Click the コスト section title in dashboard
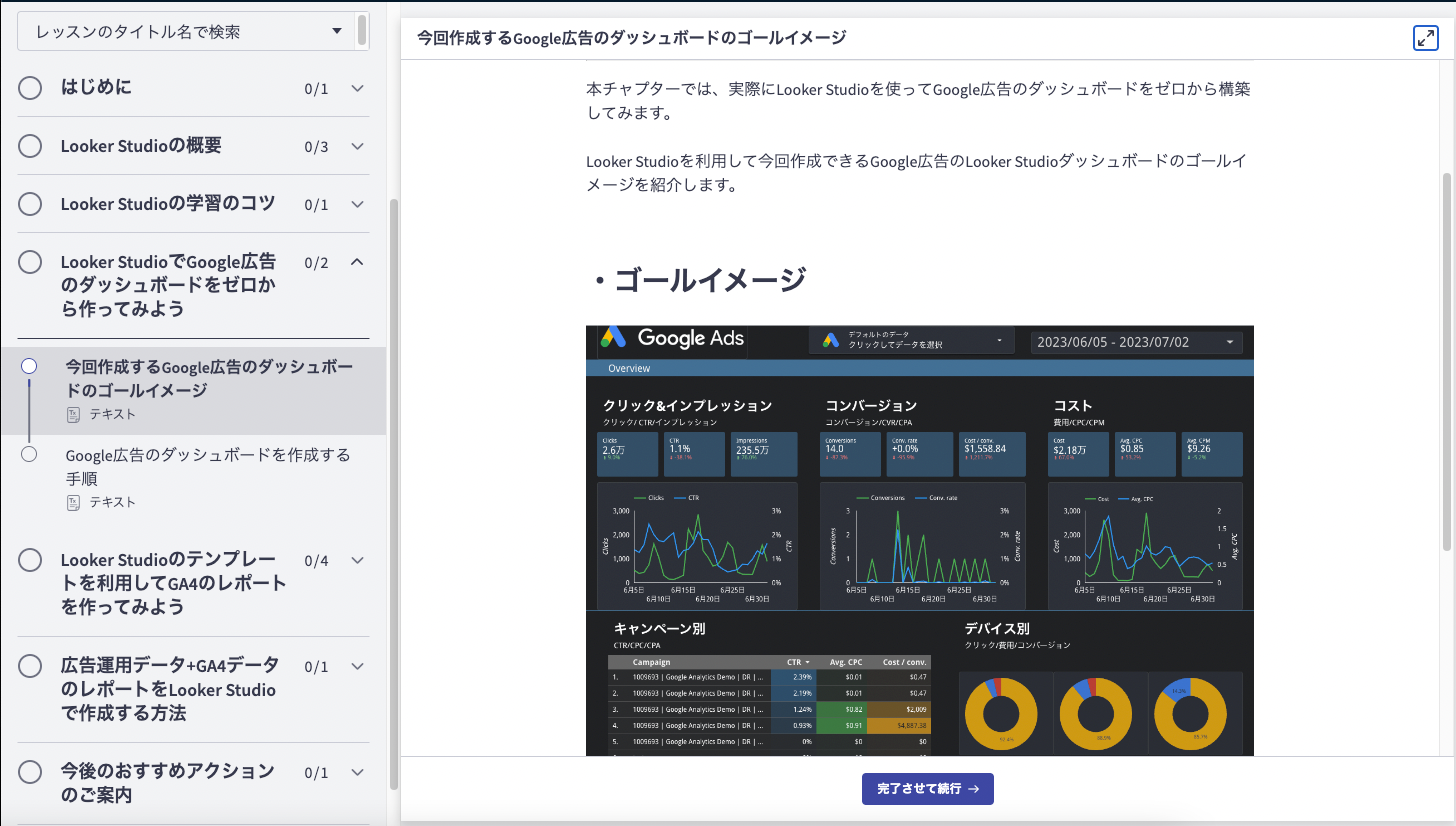The width and height of the screenshot is (1456, 826). 1073,406
